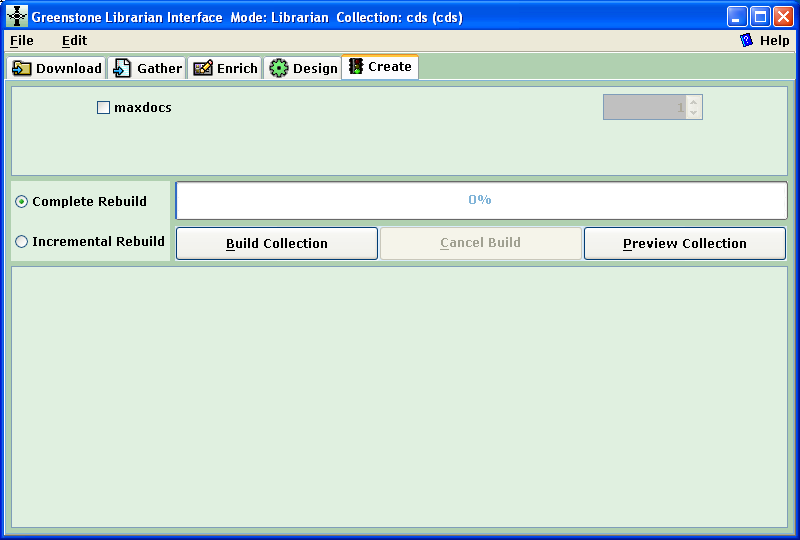
Task: Start building with Build Collection button
Action: [x=277, y=244]
